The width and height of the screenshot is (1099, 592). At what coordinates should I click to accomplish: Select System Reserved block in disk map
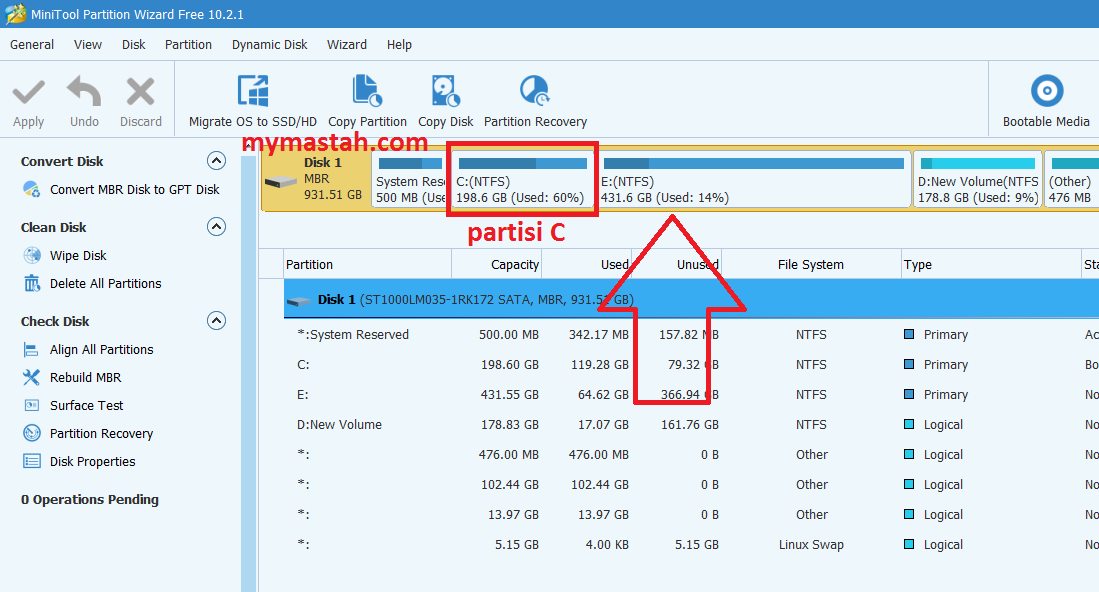click(410, 180)
